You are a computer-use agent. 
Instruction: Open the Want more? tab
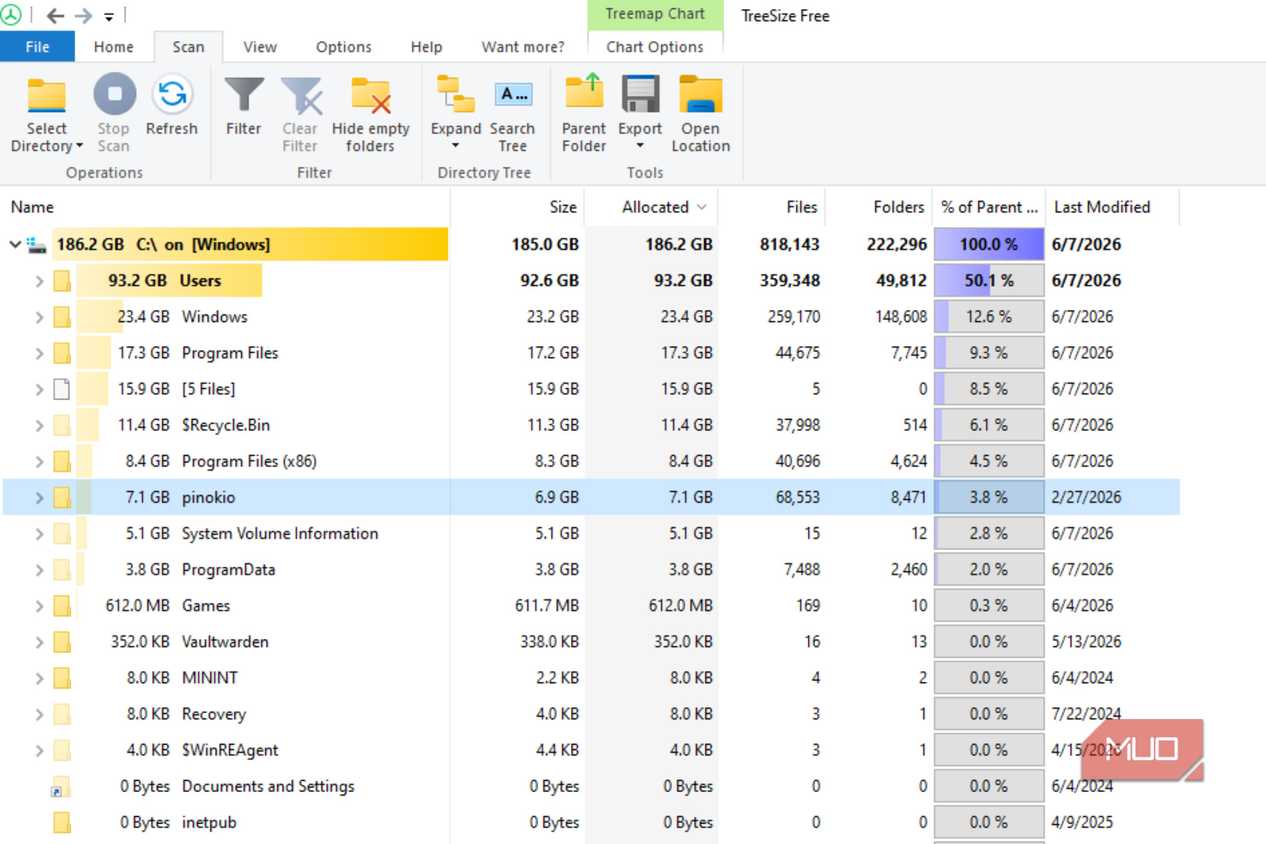coord(523,47)
